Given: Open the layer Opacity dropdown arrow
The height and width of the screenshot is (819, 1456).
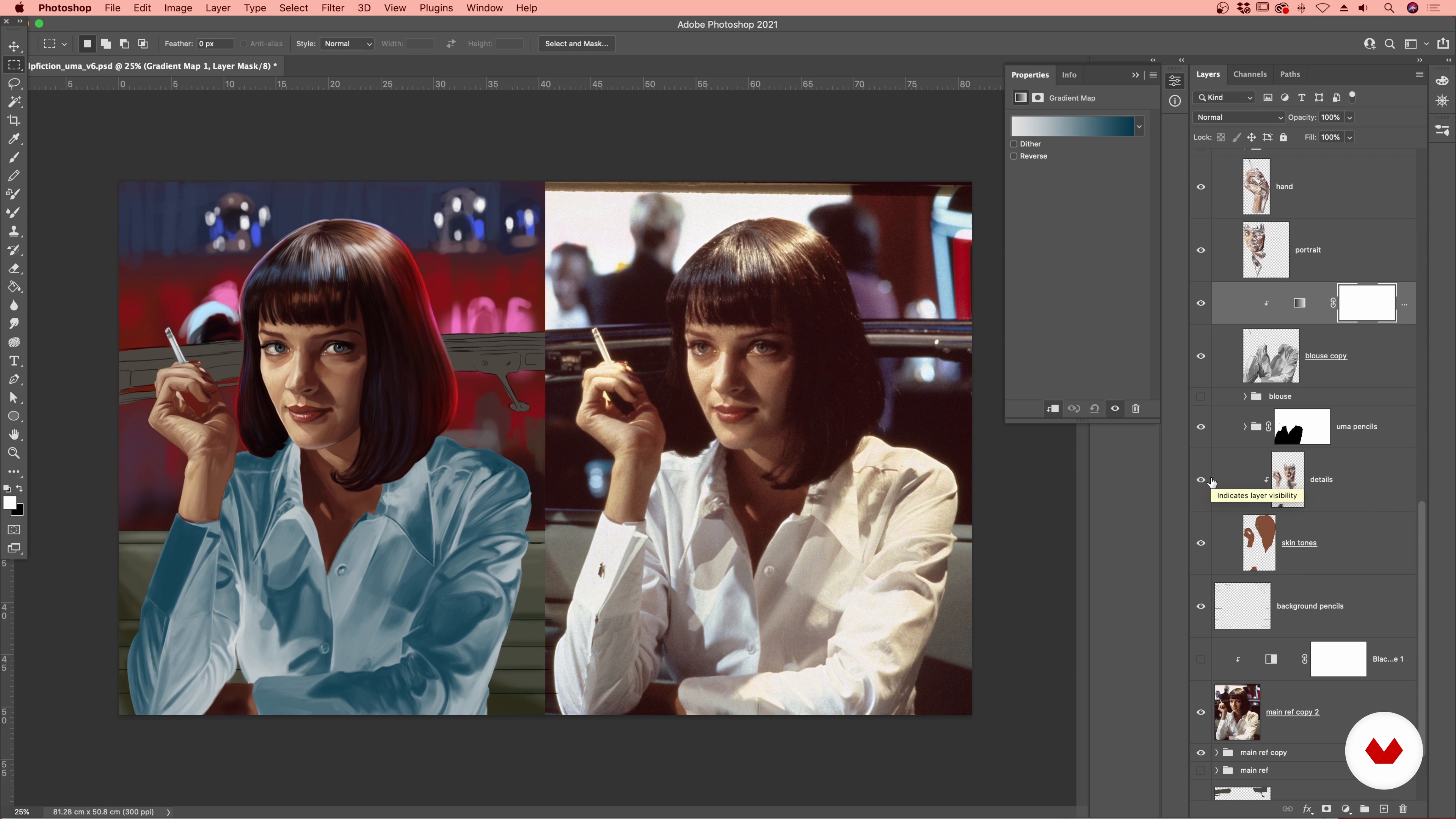Looking at the screenshot, I should coord(1350,118).
